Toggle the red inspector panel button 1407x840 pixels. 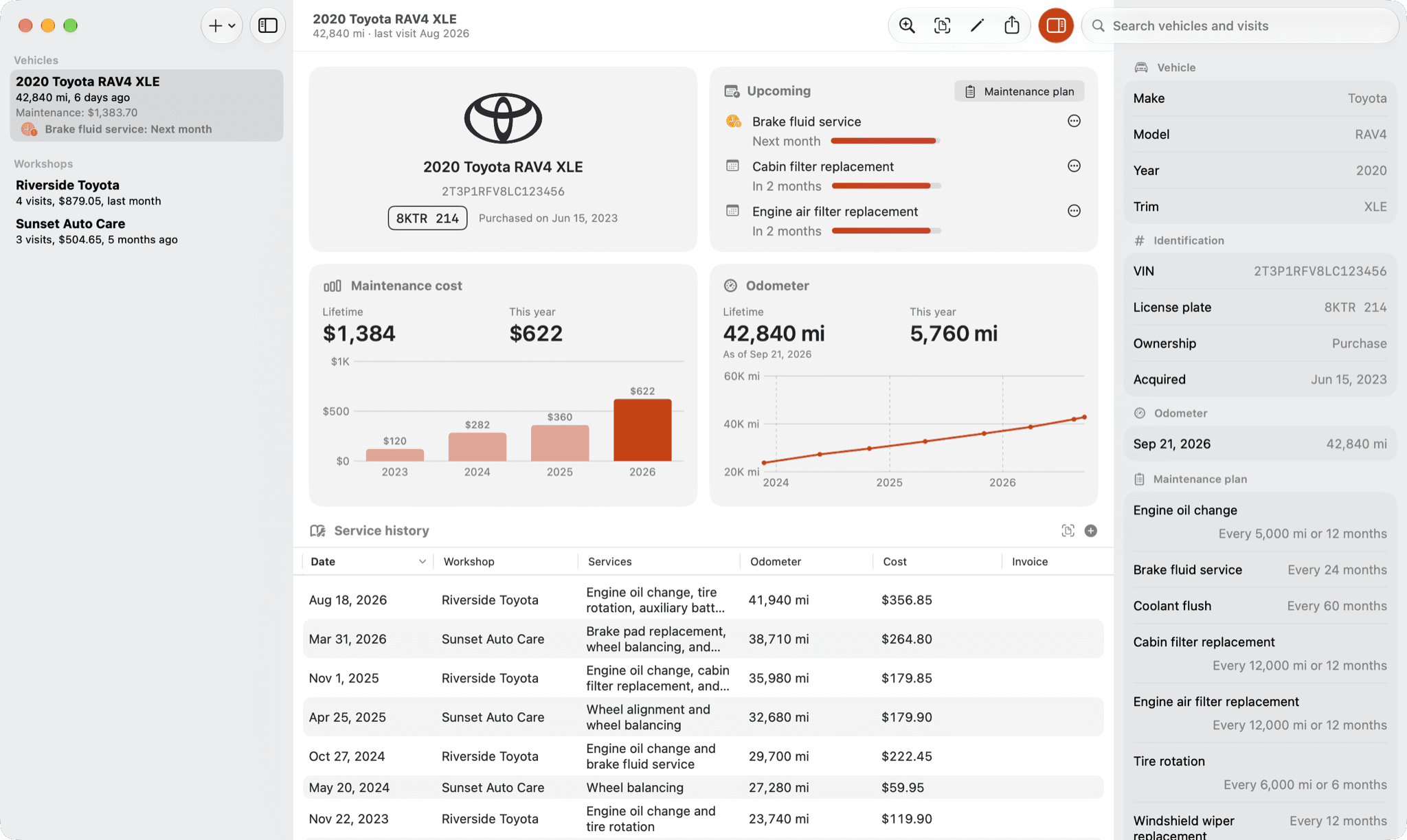tap(1056, 25)
